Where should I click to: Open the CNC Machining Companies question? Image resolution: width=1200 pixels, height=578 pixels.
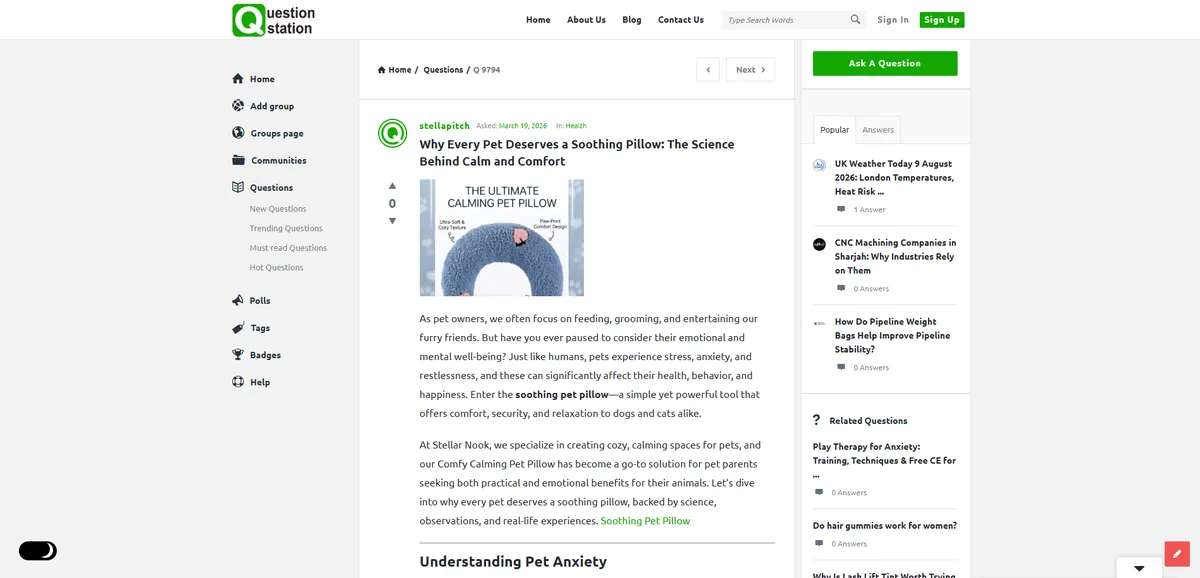click(895, 256)
